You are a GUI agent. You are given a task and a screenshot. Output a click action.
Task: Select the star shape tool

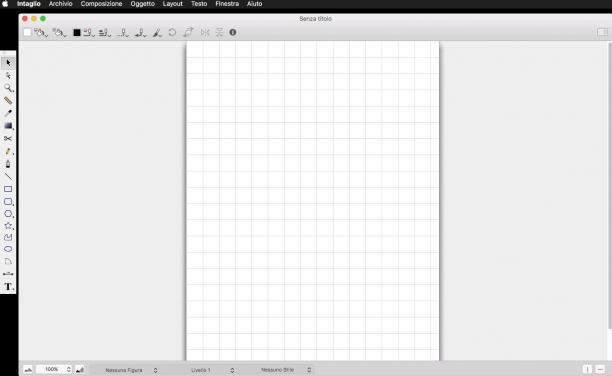pos(8,225)
